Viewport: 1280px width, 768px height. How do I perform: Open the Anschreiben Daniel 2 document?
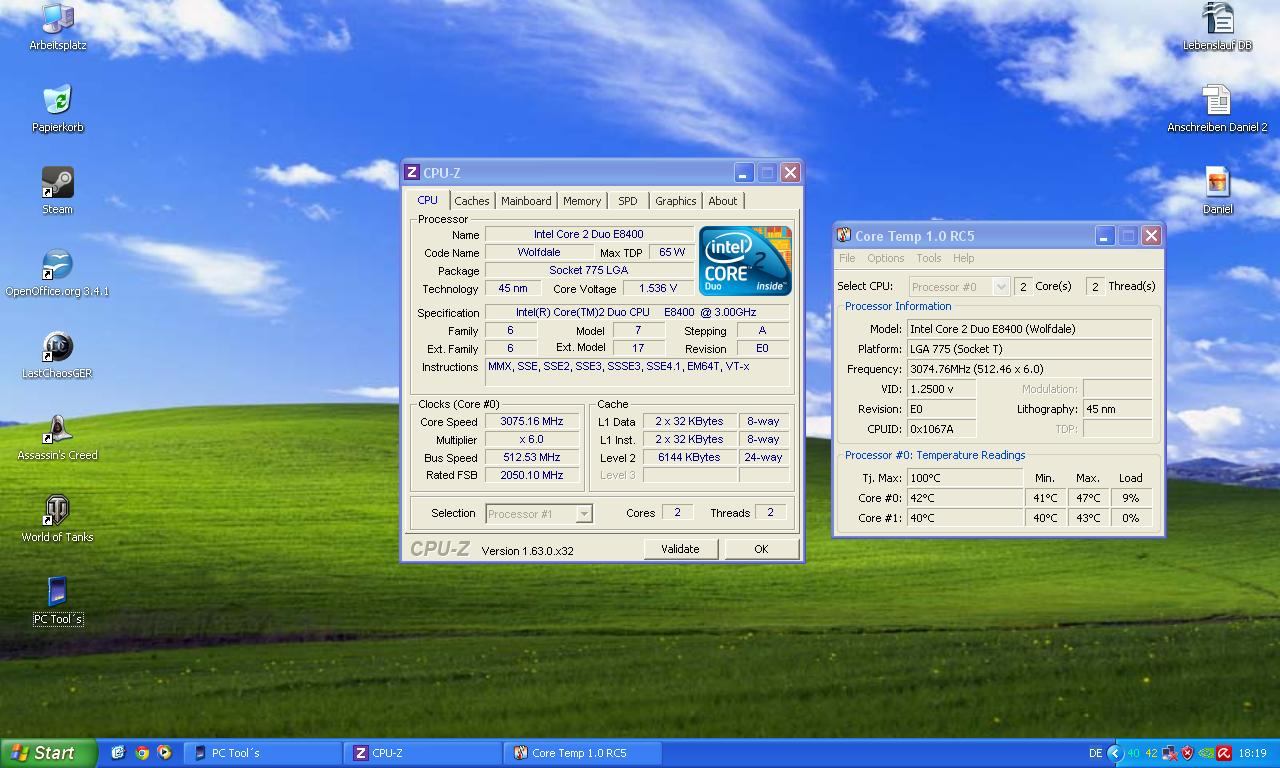[x=1217, y=102]
